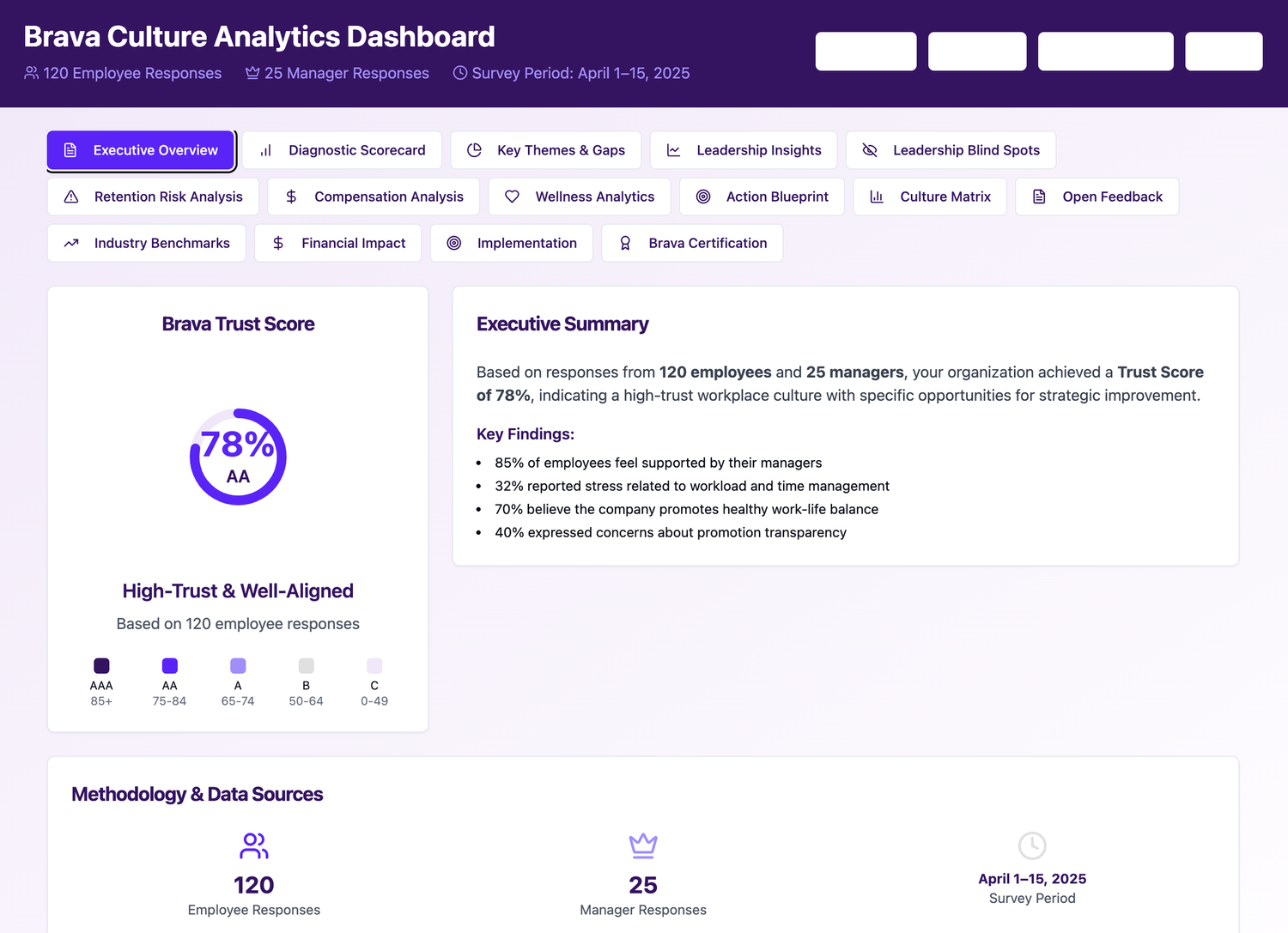This screenshot has width=1288, height=933.
Task: Click the people icon in the header bar
Action: click(31, 73)
